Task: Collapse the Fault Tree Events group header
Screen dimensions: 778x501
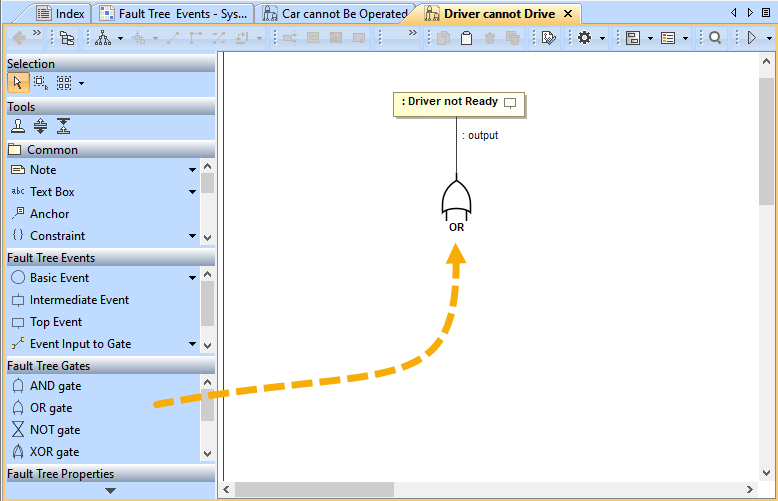Action: 110,257
